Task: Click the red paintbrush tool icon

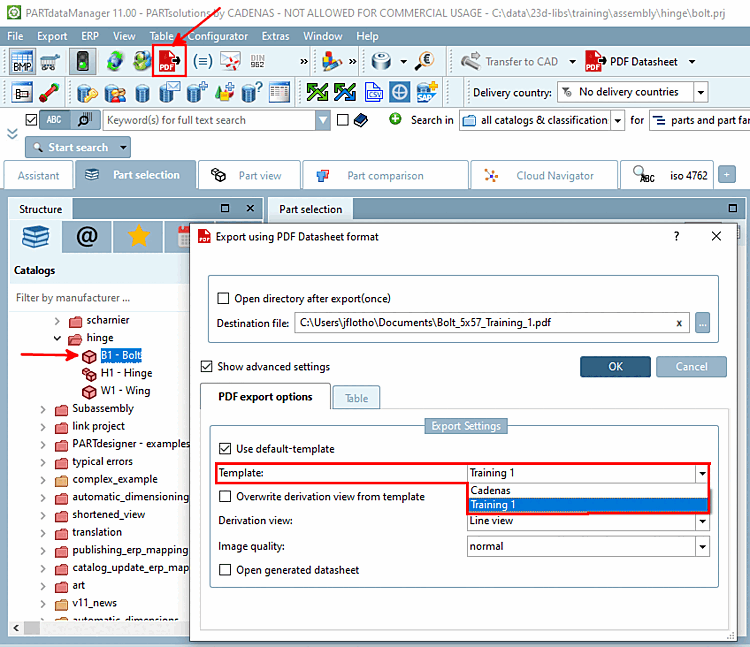Action: pyautogui.click(x=49, y=92)
